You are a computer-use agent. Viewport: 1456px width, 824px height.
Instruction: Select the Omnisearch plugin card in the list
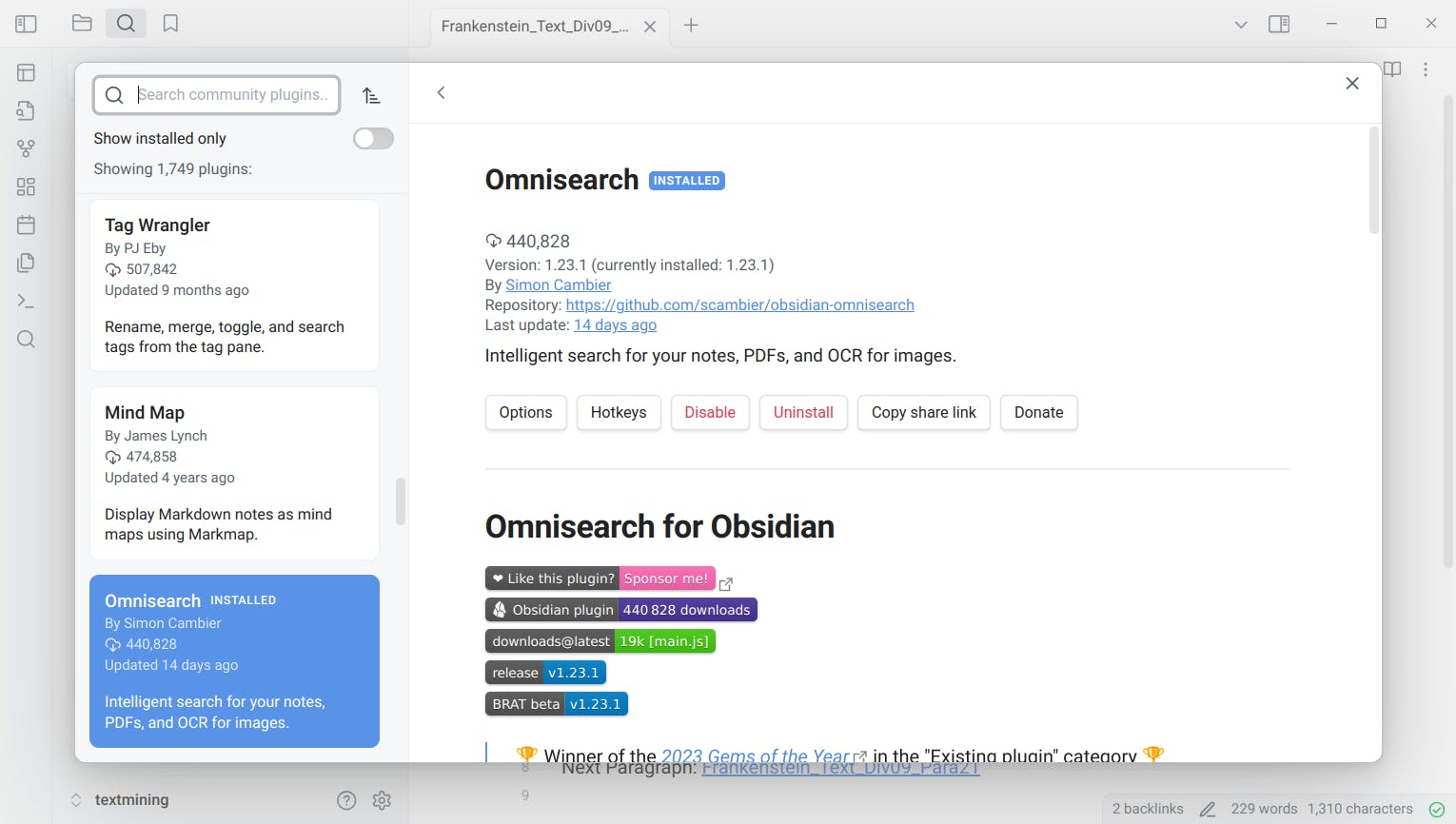click(234, 661)
